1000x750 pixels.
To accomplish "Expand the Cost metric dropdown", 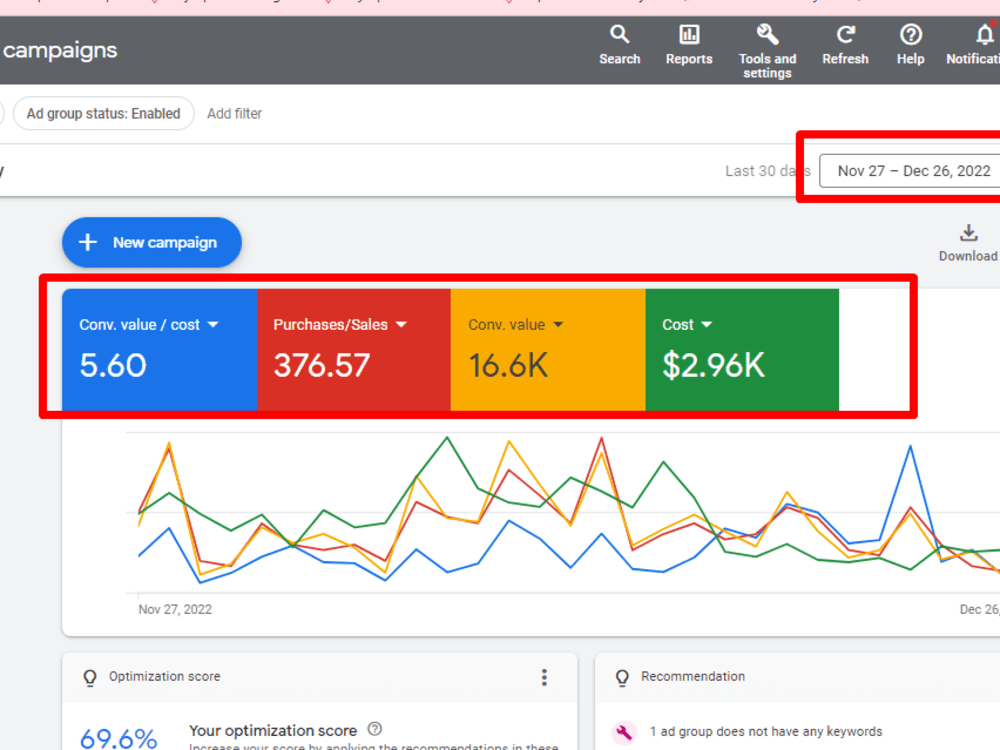I will click(706, 325).
